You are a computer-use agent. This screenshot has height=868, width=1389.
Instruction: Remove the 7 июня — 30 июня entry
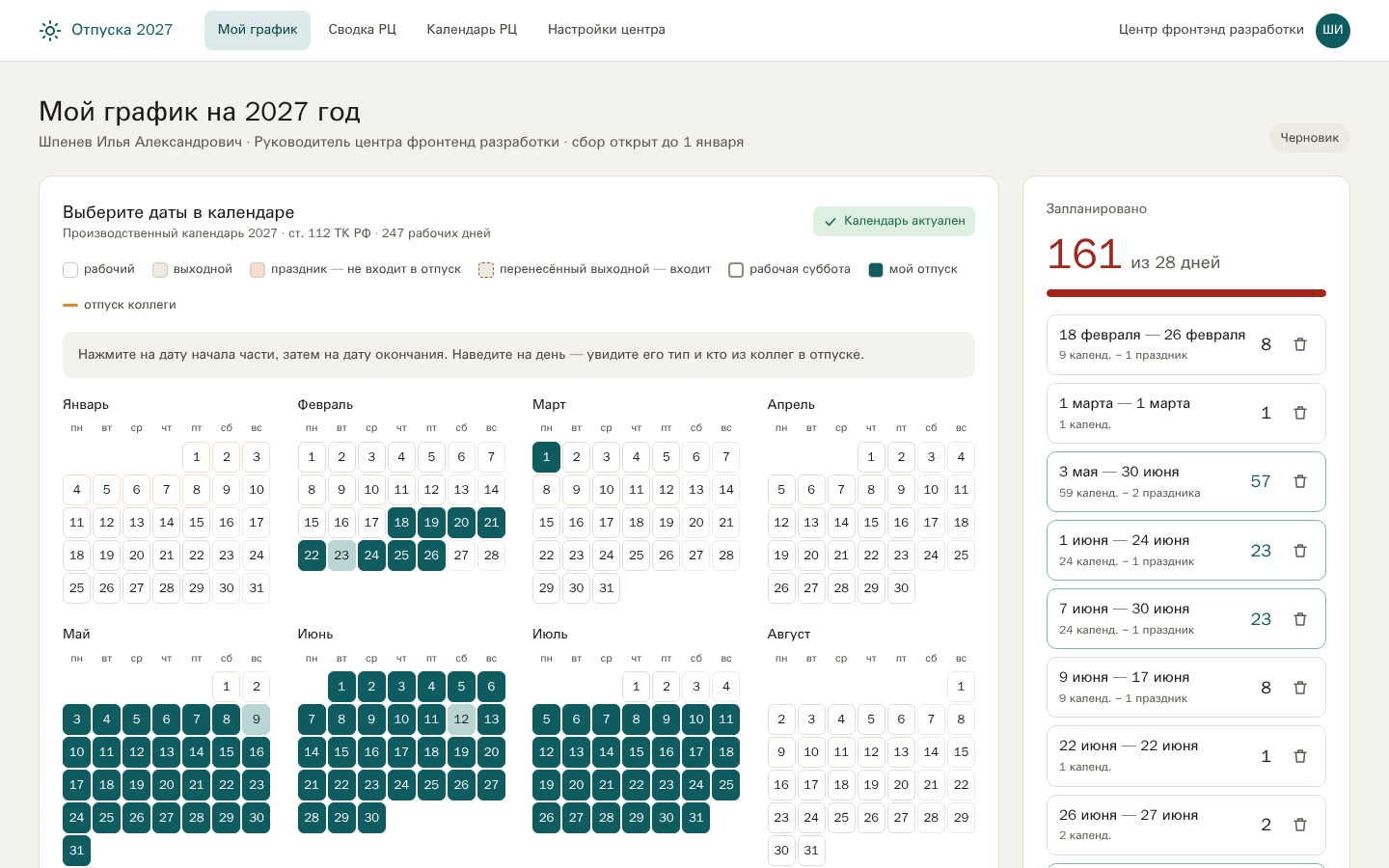tap(1300, 619)
